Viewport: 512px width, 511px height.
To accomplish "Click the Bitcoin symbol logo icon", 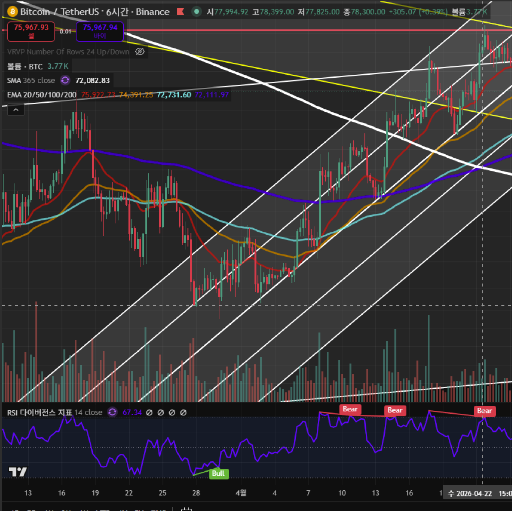I will [x=12, y=12].
